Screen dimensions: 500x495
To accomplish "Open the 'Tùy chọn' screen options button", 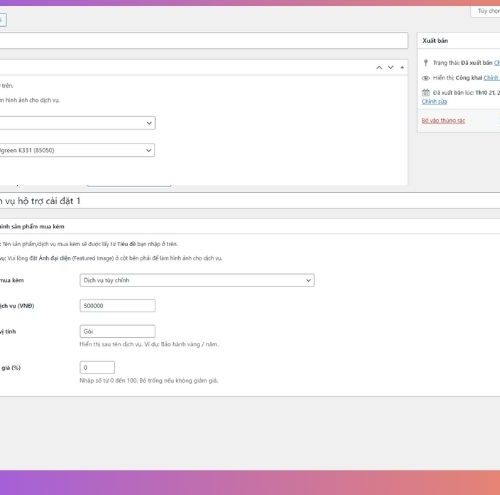I will [486, 11].
